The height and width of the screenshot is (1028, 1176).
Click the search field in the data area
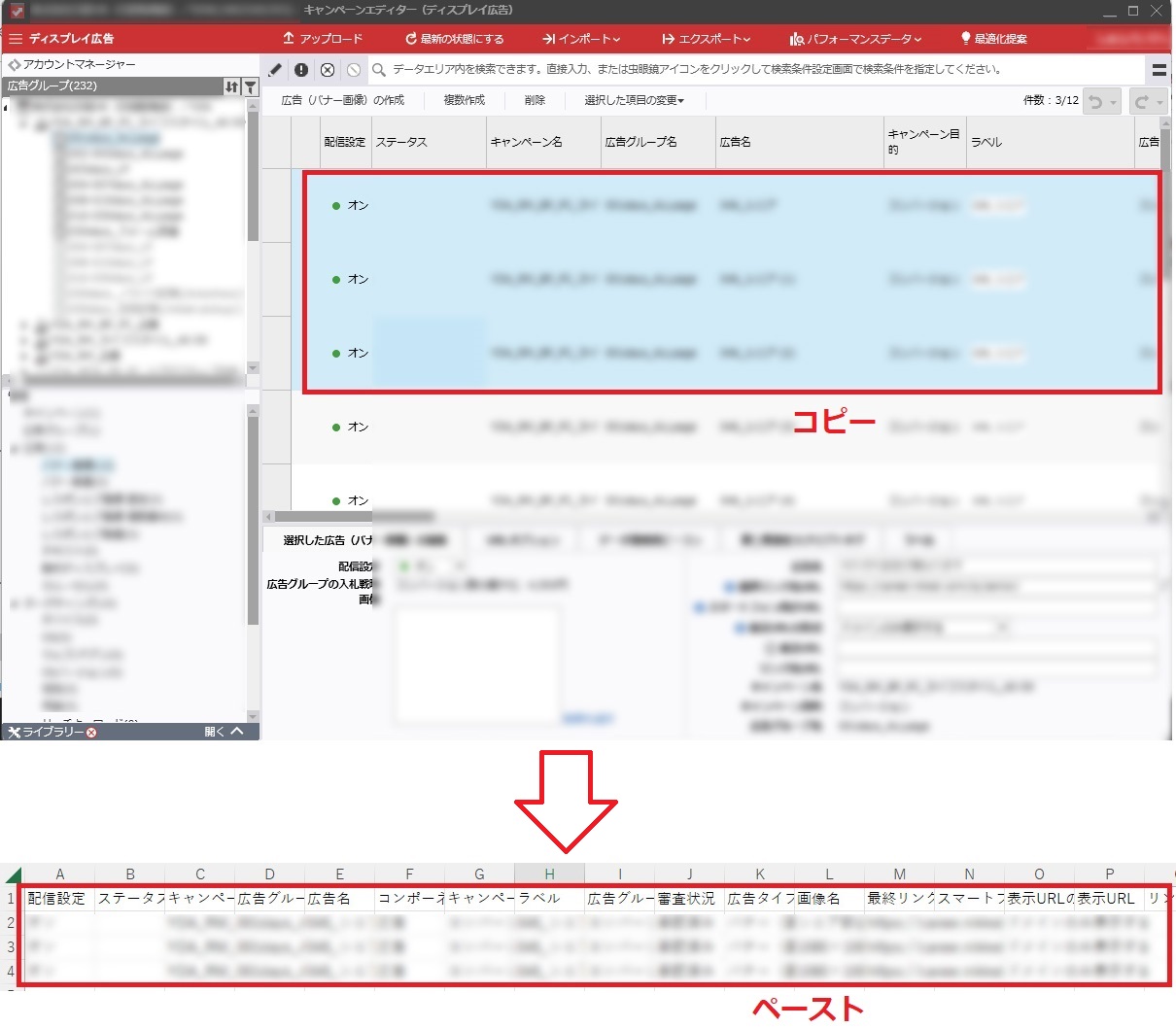coord(758,70)
